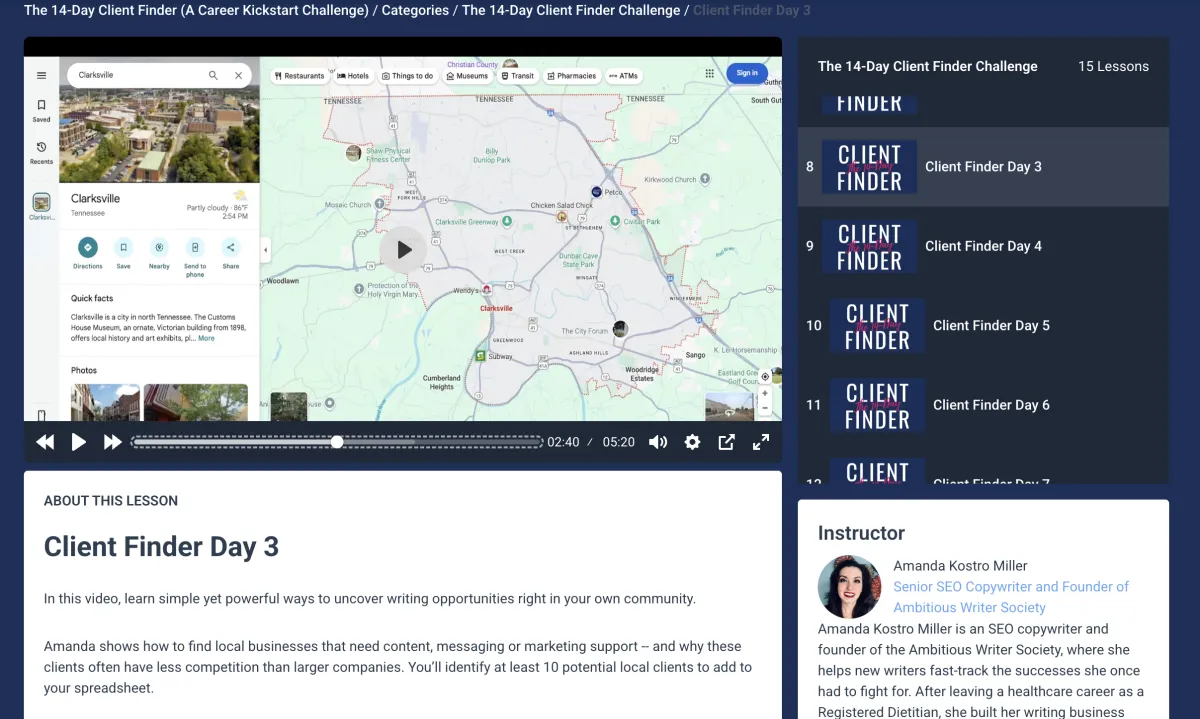Click the Nearby icon button
The image size is (1200, 719).
(x=159, y=248)
